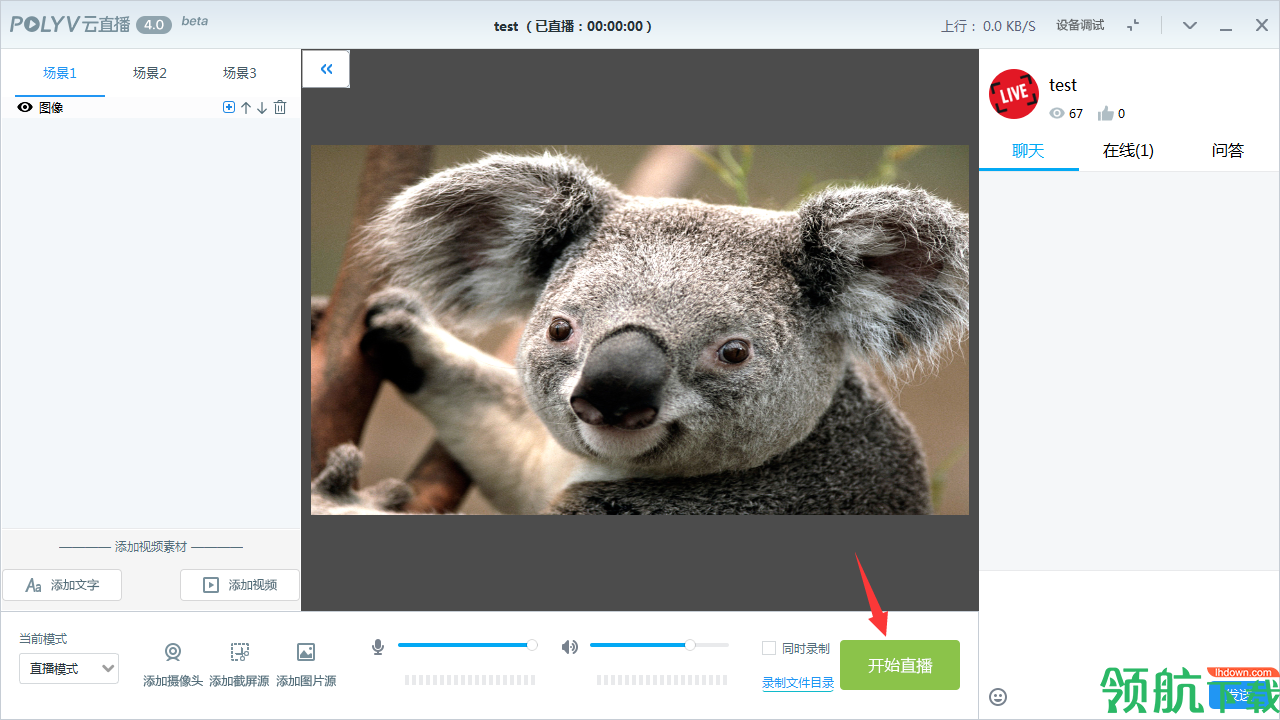Click the red LIVE channel avatar
Viewport: 1280px width, 720px height.
(1014, 94)
